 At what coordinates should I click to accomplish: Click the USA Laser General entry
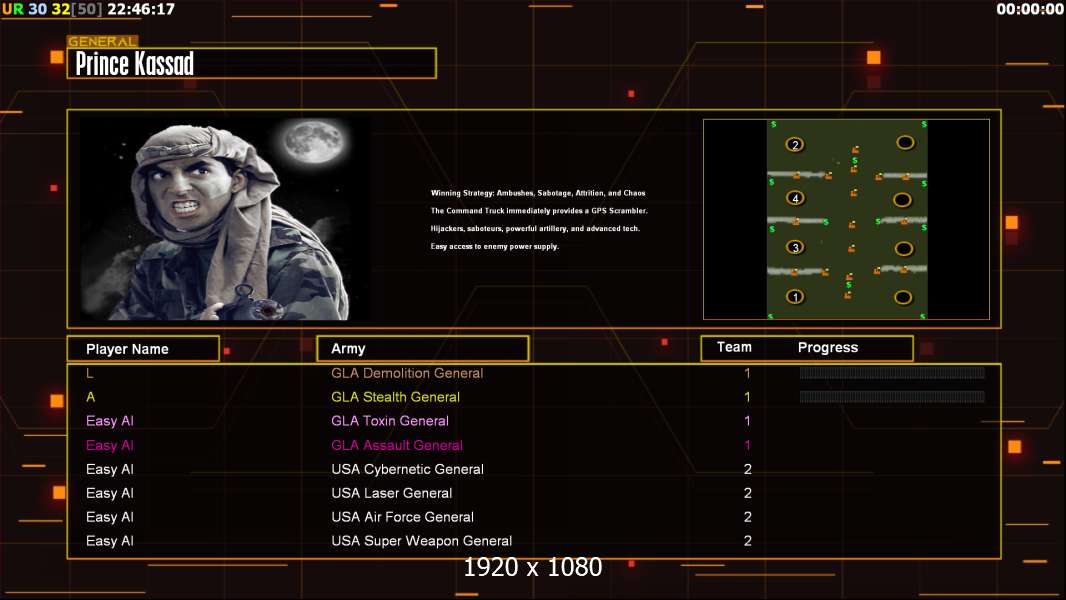392,493
